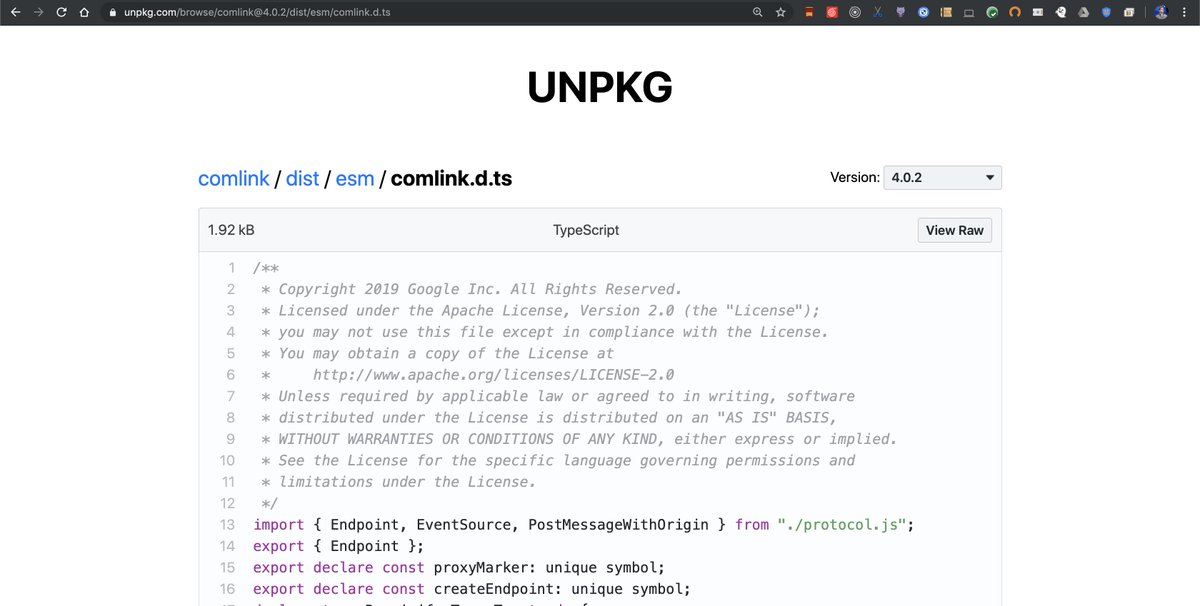Open the Google Drive extension icon

(1084, 12)
